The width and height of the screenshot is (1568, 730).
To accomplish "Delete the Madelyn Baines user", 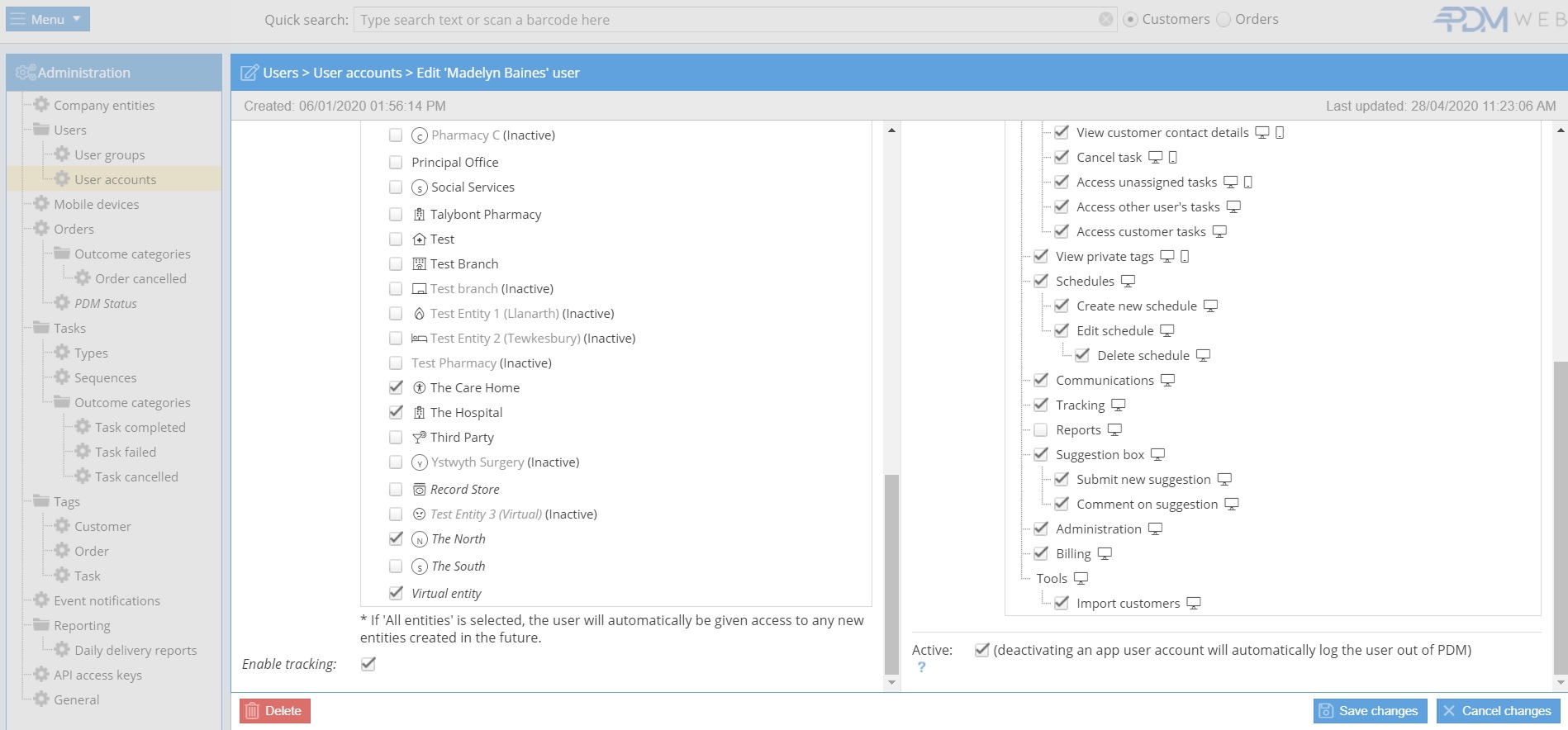I will click(x=274, y=711).
